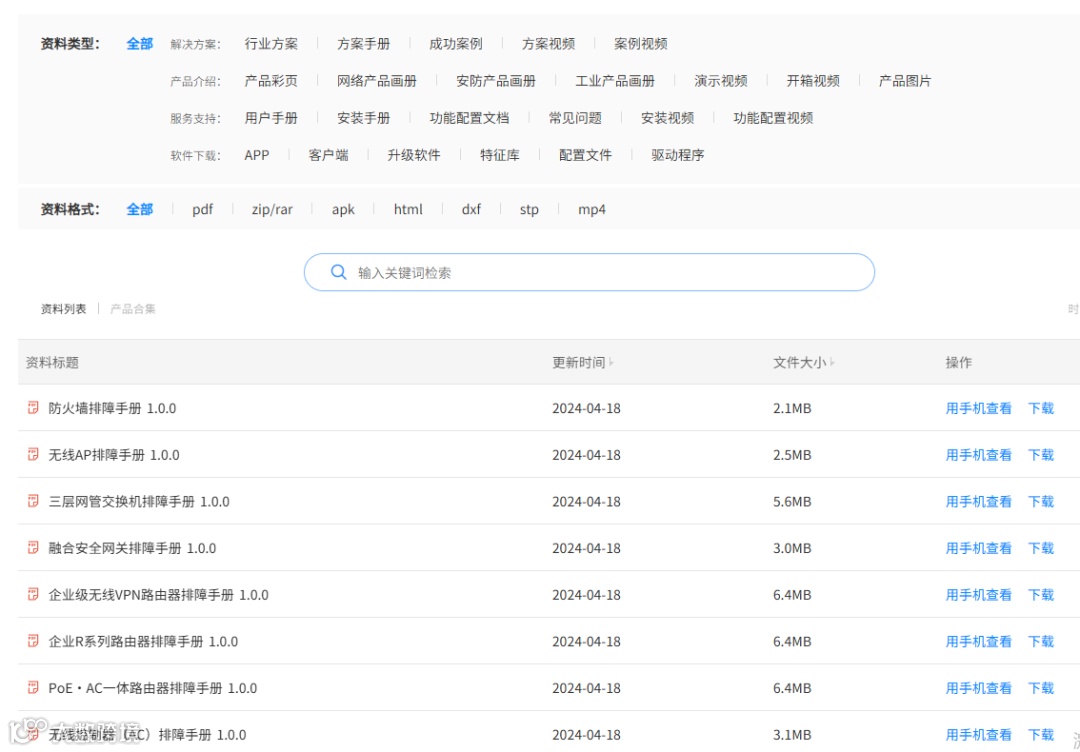This screenshot has height=752, width=1080.
Task: Click PDF icon for 企业R系列路由器排障手册
Action: (x=32, y=641)
